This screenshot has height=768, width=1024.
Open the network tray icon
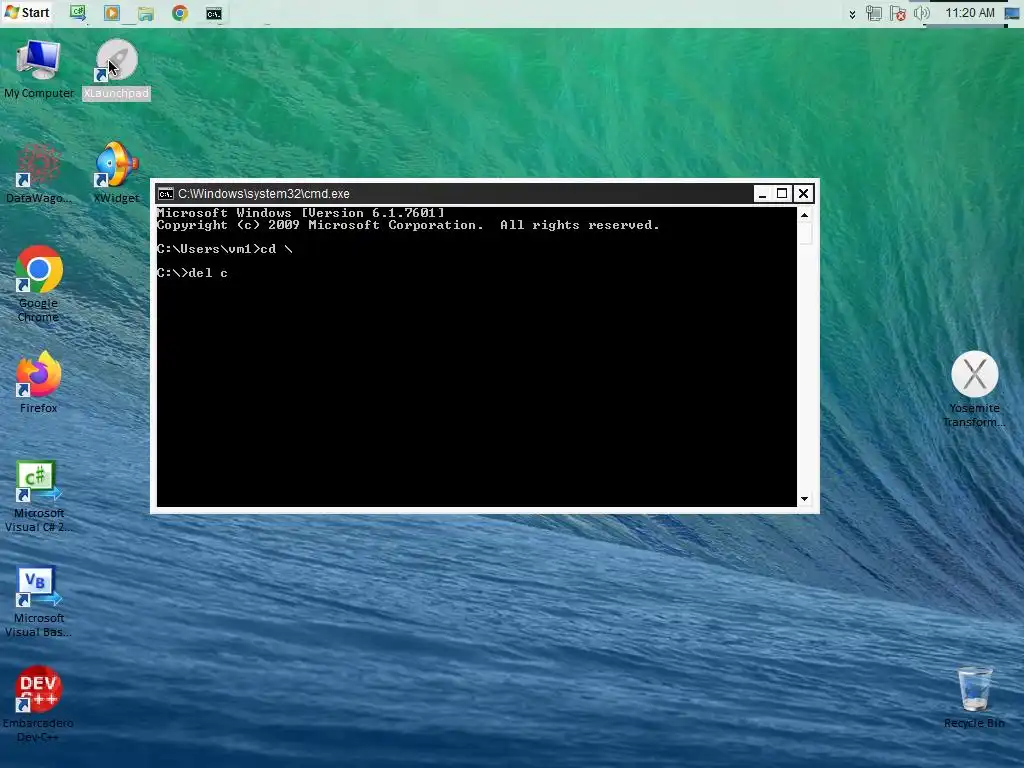tap(873, 13)
